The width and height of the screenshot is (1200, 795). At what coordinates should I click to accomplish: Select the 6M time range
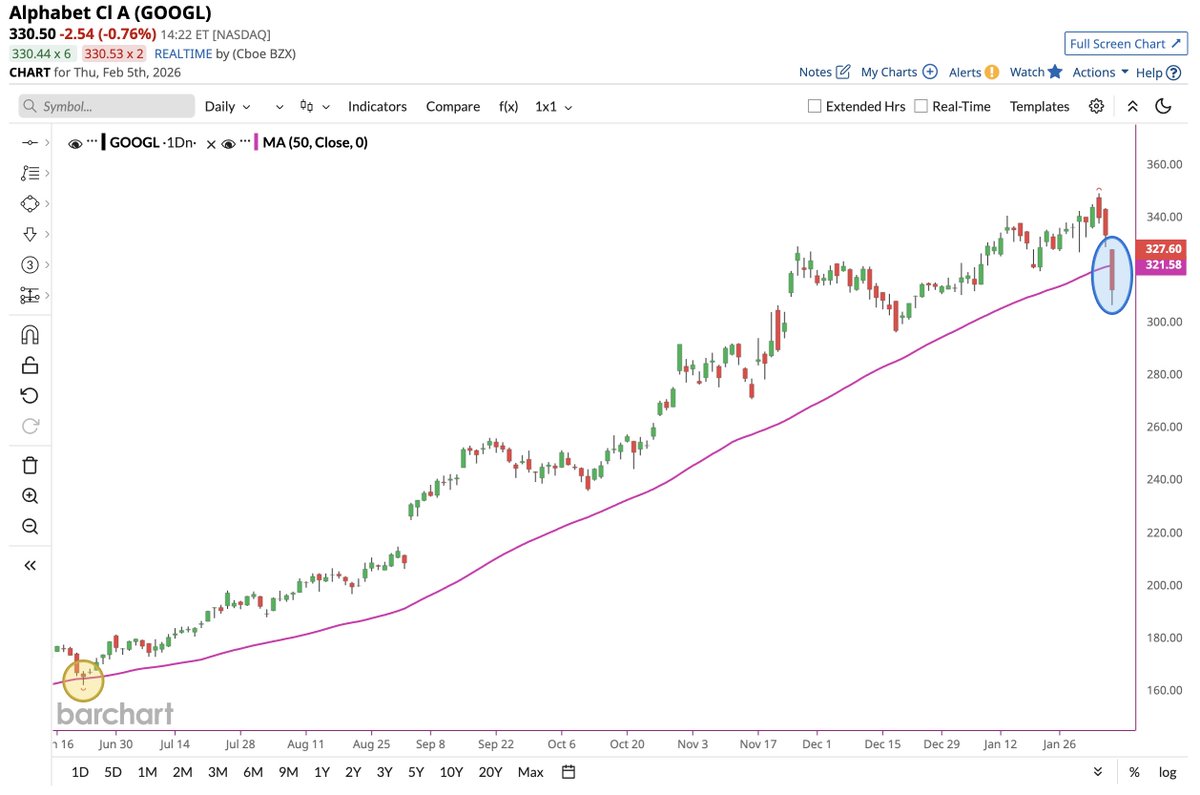pyautogui.click(x=253, y=772)
